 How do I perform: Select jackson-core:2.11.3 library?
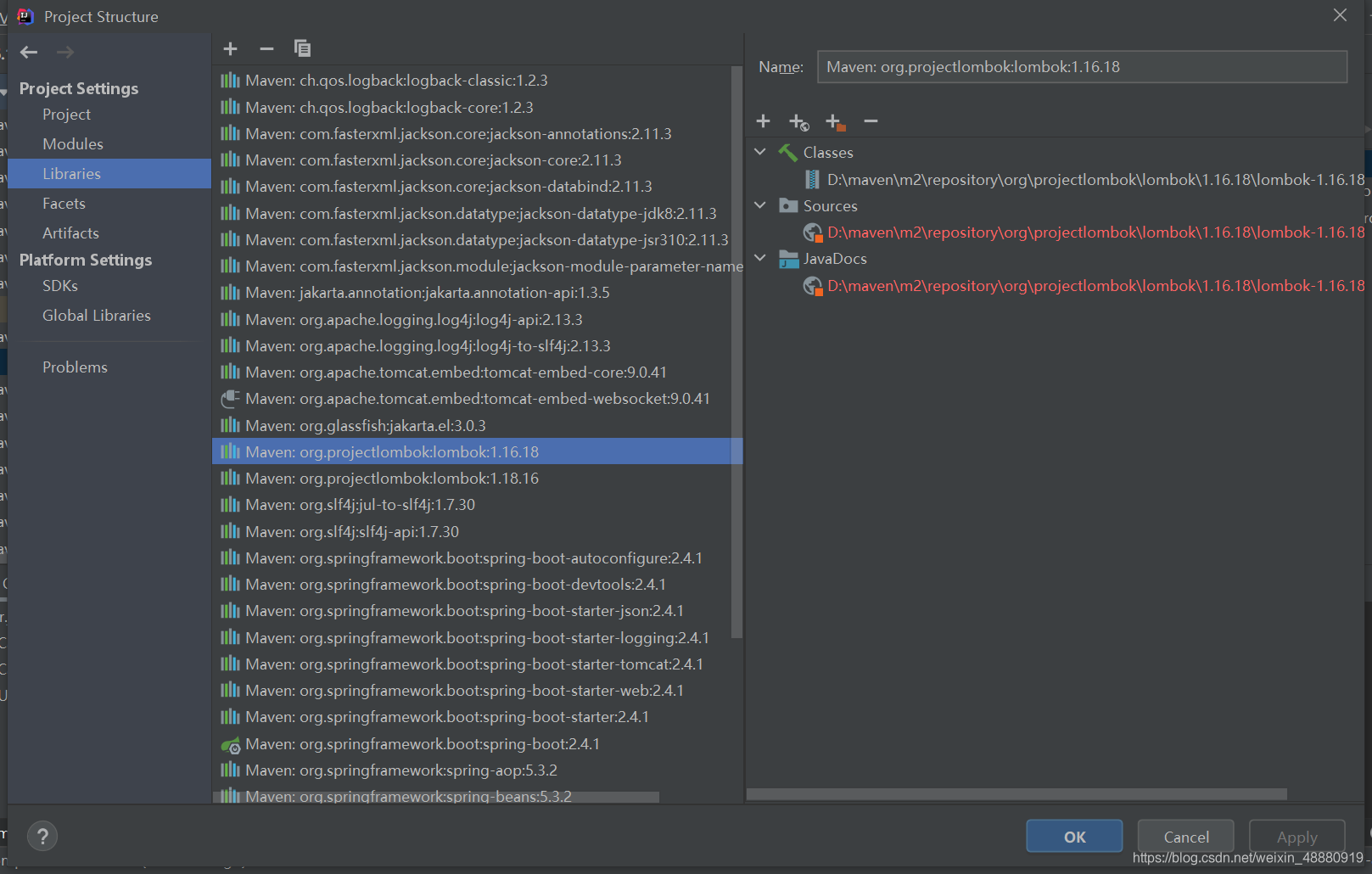[477, 160]
